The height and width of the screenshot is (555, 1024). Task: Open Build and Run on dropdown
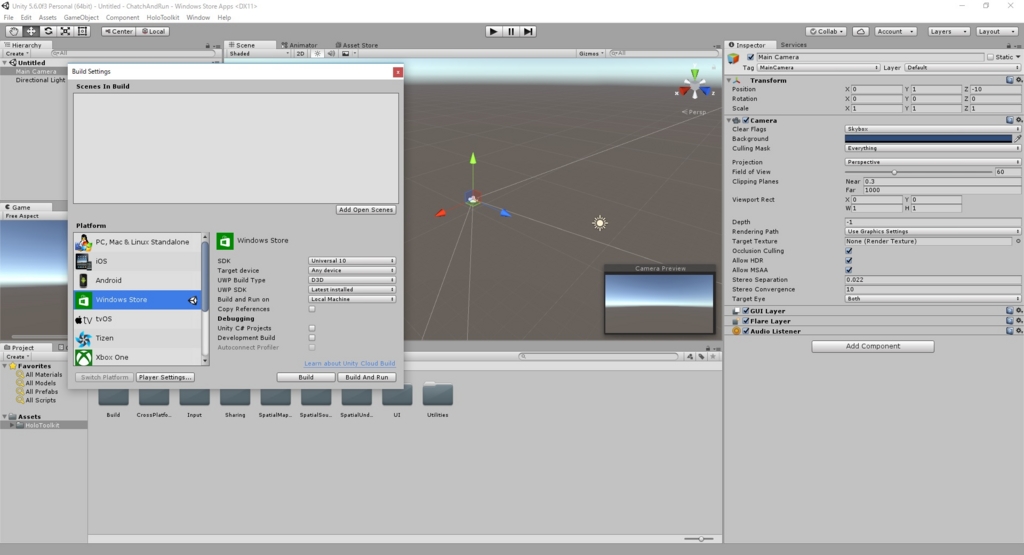click(x=352, y=299)
